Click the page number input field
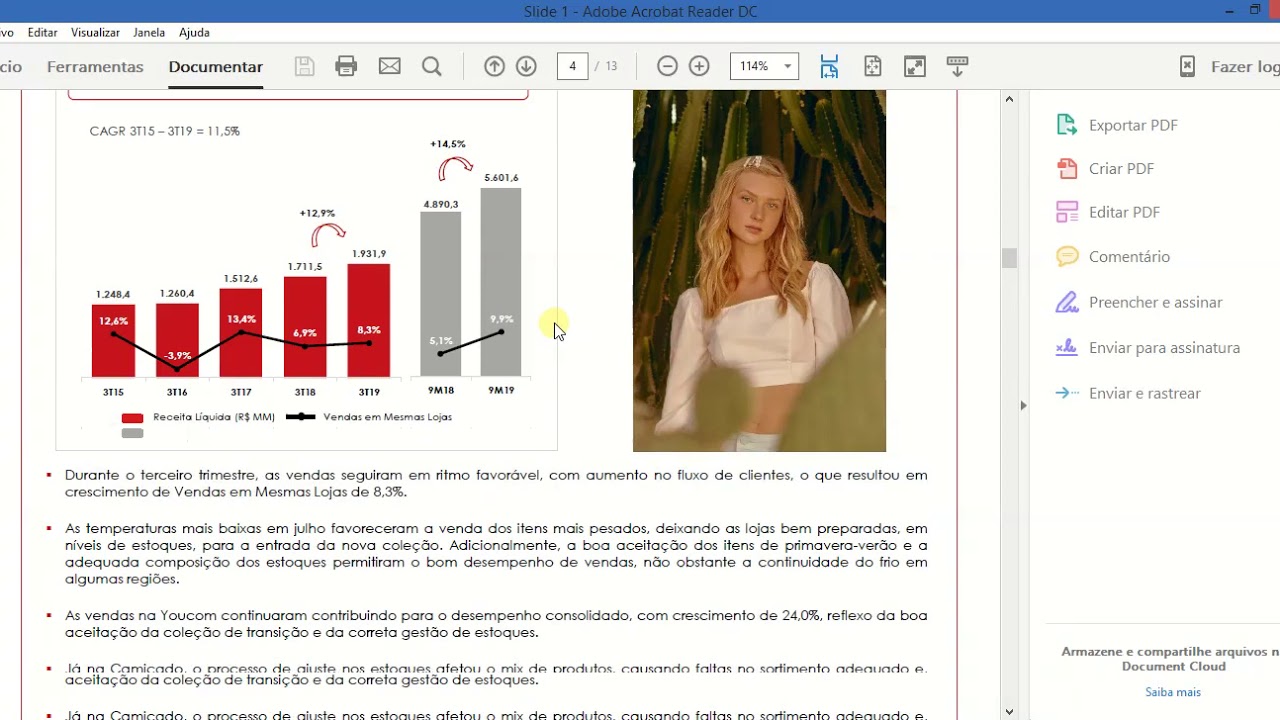The image size is (1280, 720). click(572, 66)
